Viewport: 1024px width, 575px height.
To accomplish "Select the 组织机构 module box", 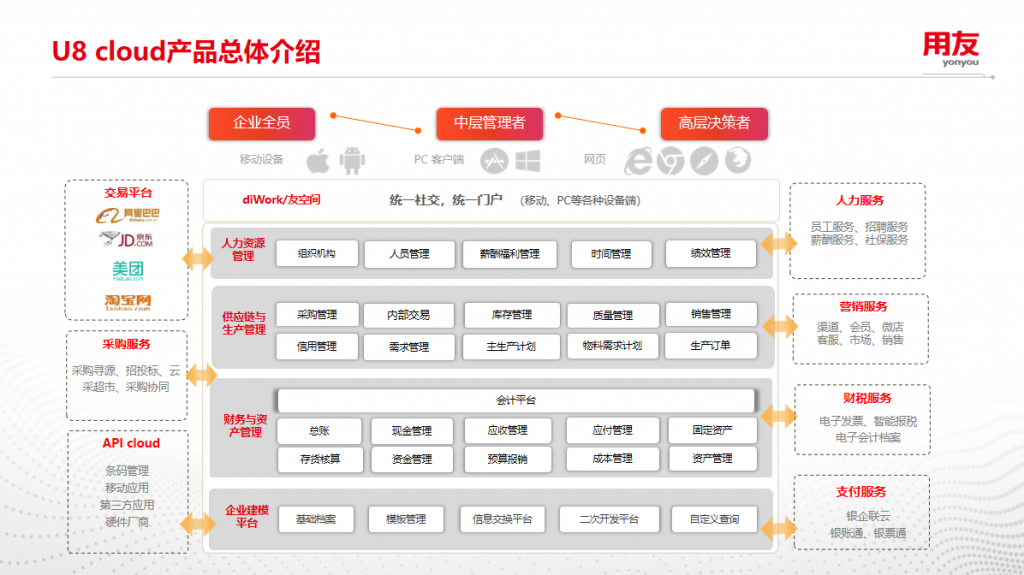I will pos(315,254).
